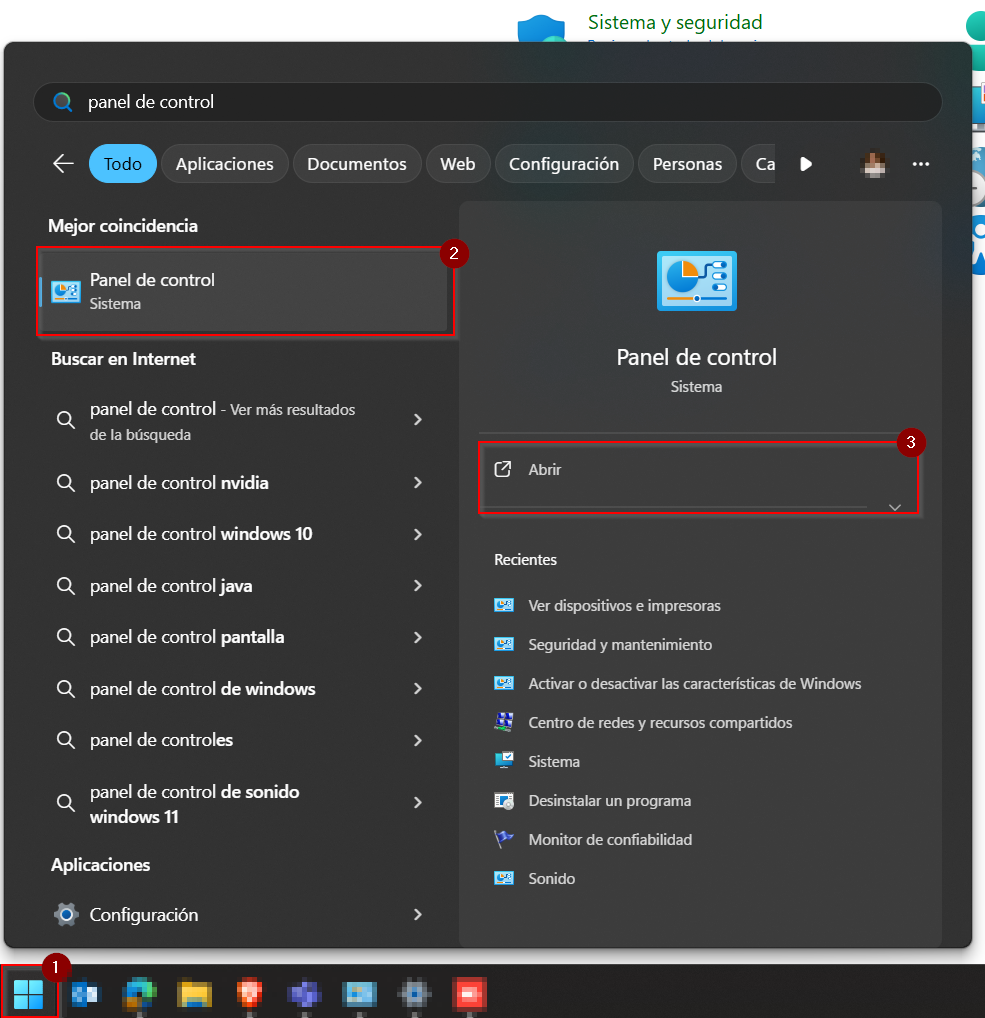
Task: Open recent Ver dispositivos e impresoras
Action: (624, 606)
